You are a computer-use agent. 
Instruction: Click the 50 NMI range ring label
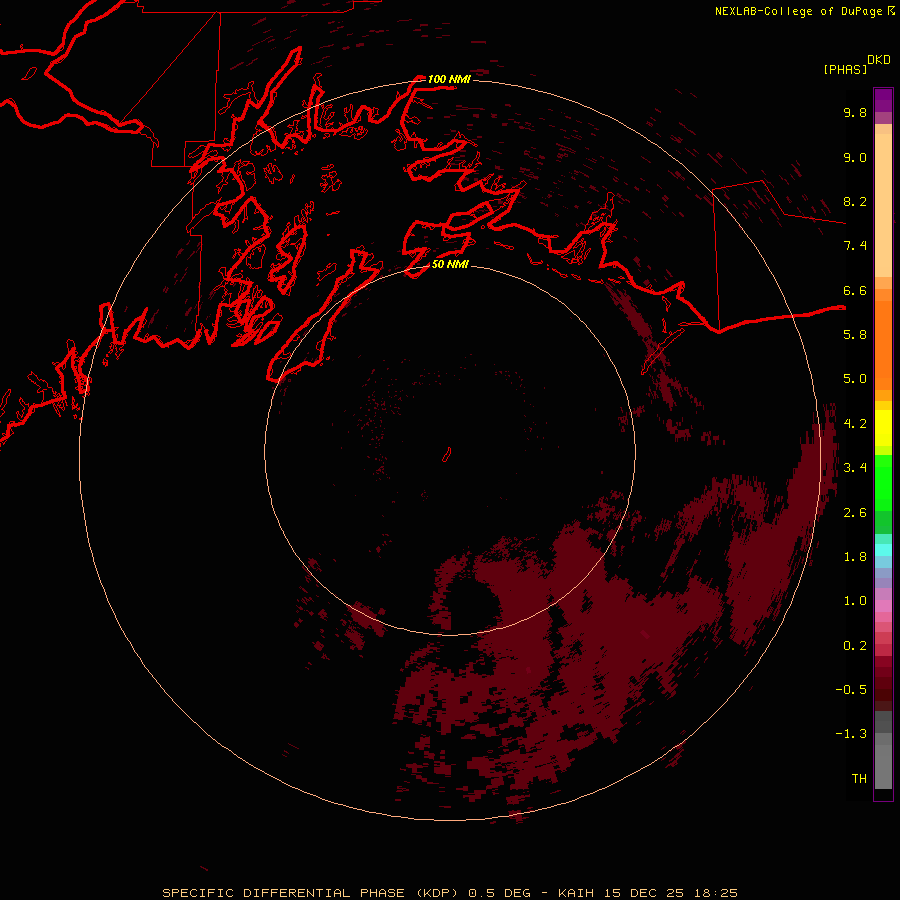pos(450,264)
